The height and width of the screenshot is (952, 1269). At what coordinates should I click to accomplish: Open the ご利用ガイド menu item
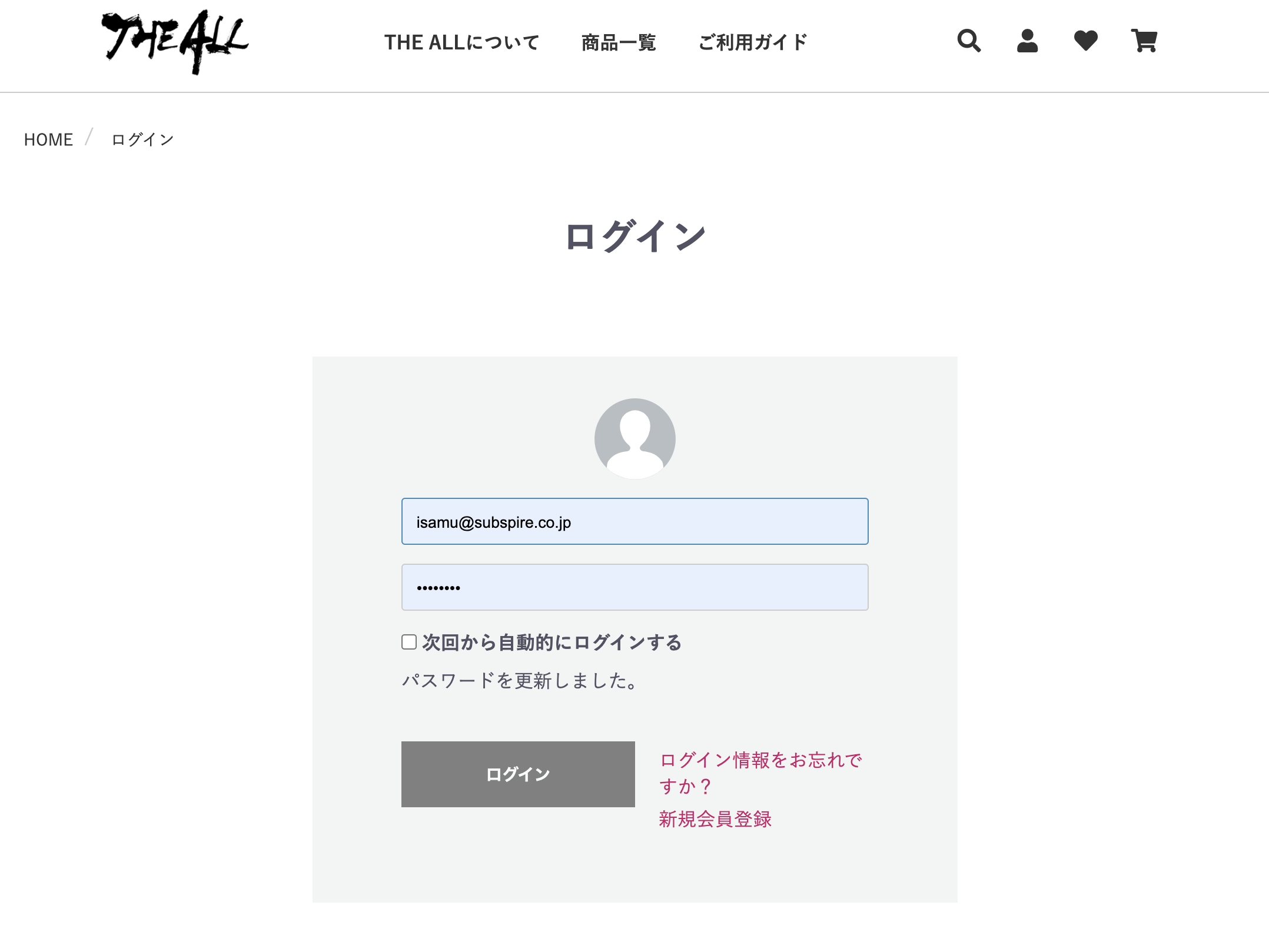pyautogui.click(x=753, y=42)
